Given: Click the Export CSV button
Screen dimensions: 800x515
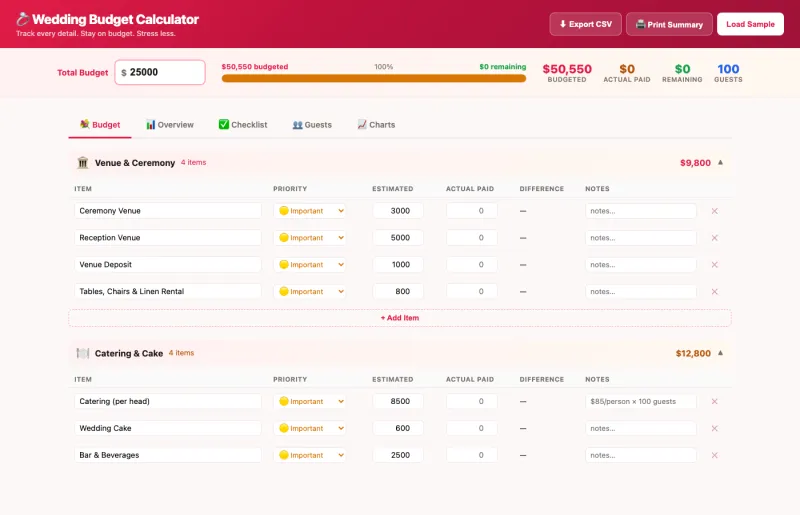Looking at the screenshot, I should tap(585, 24).
